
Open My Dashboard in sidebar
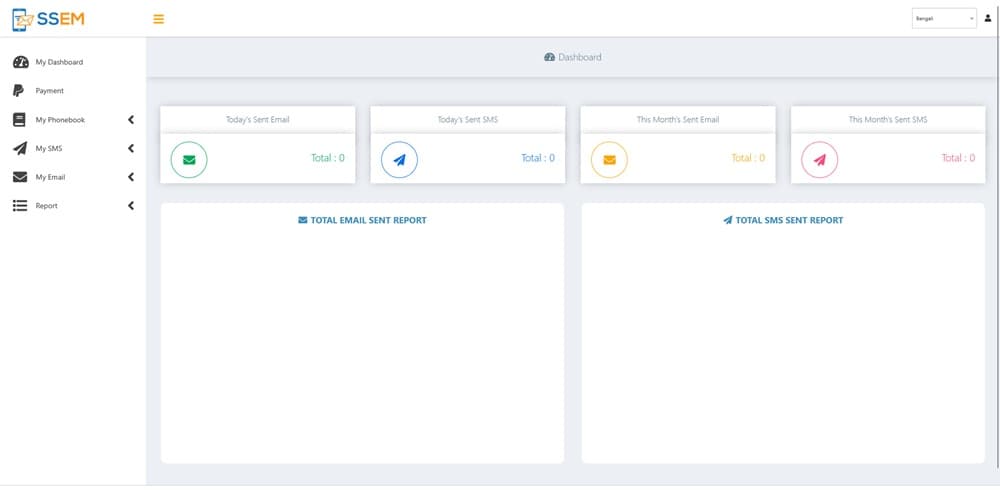pyautogui.click(x=59, y=62)
